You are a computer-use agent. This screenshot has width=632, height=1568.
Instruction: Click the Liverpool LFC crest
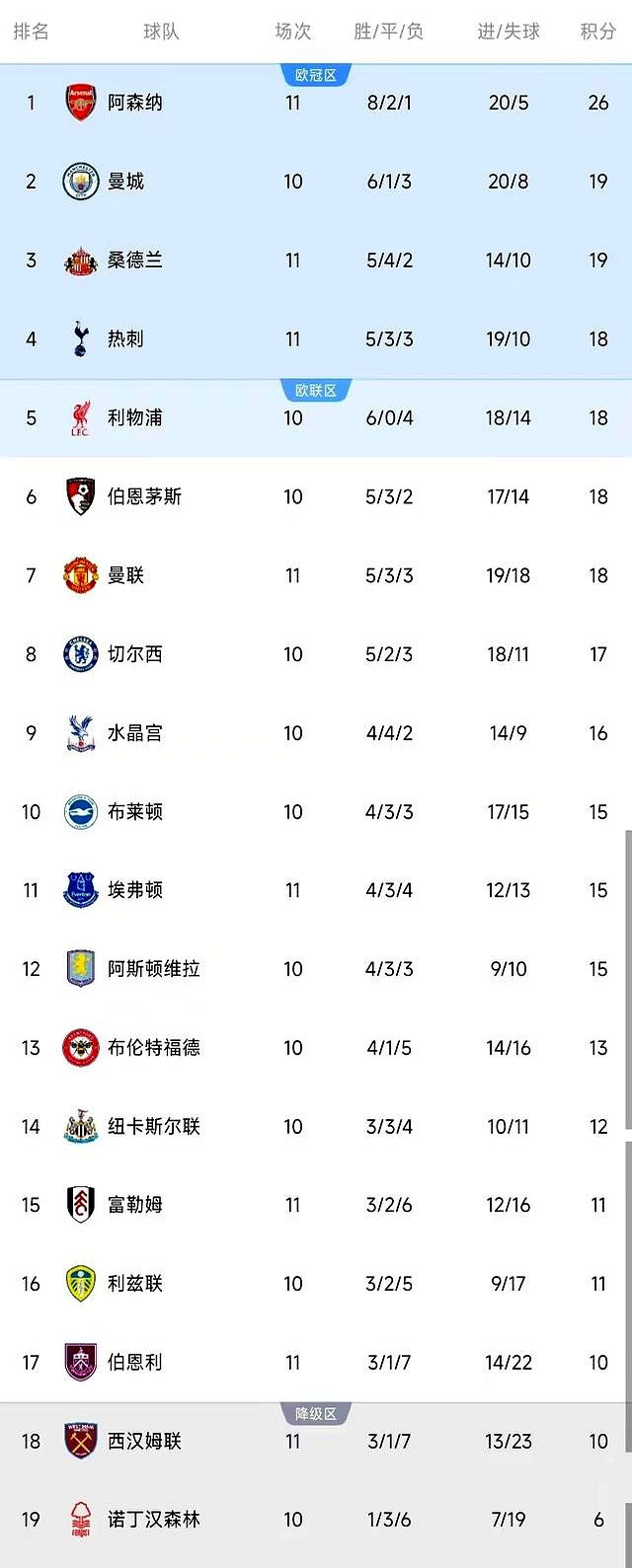[79, 417]
